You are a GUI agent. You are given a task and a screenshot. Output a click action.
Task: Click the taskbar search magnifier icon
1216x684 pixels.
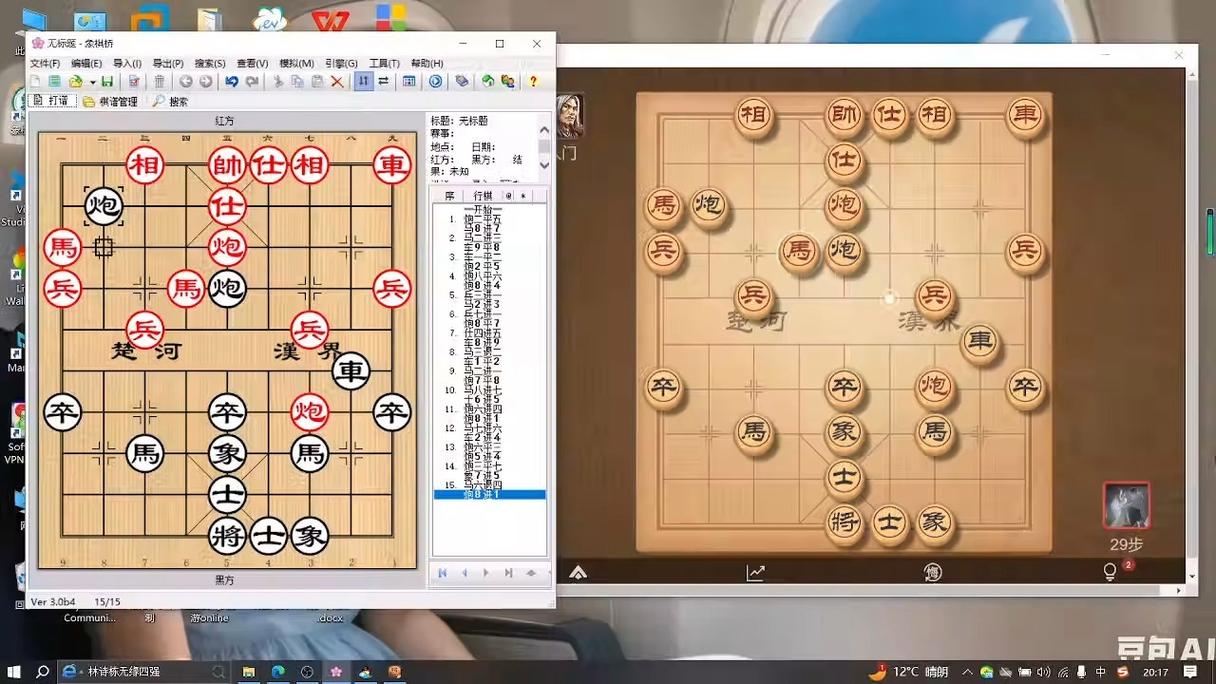(43, 672)
